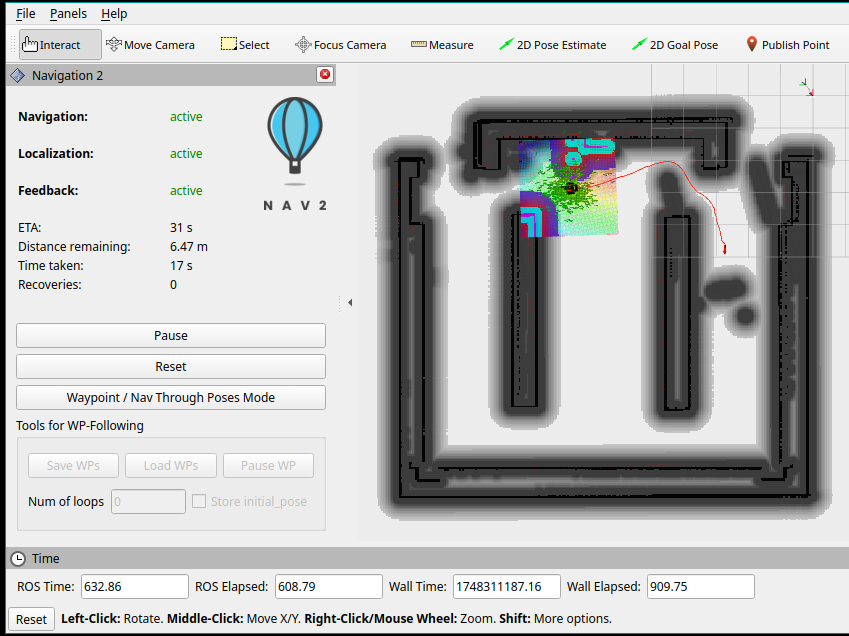This screenshot has height=636, width=849.
Task: Collapse the left panel with the arrow handle
Action: tap(350, 302)
